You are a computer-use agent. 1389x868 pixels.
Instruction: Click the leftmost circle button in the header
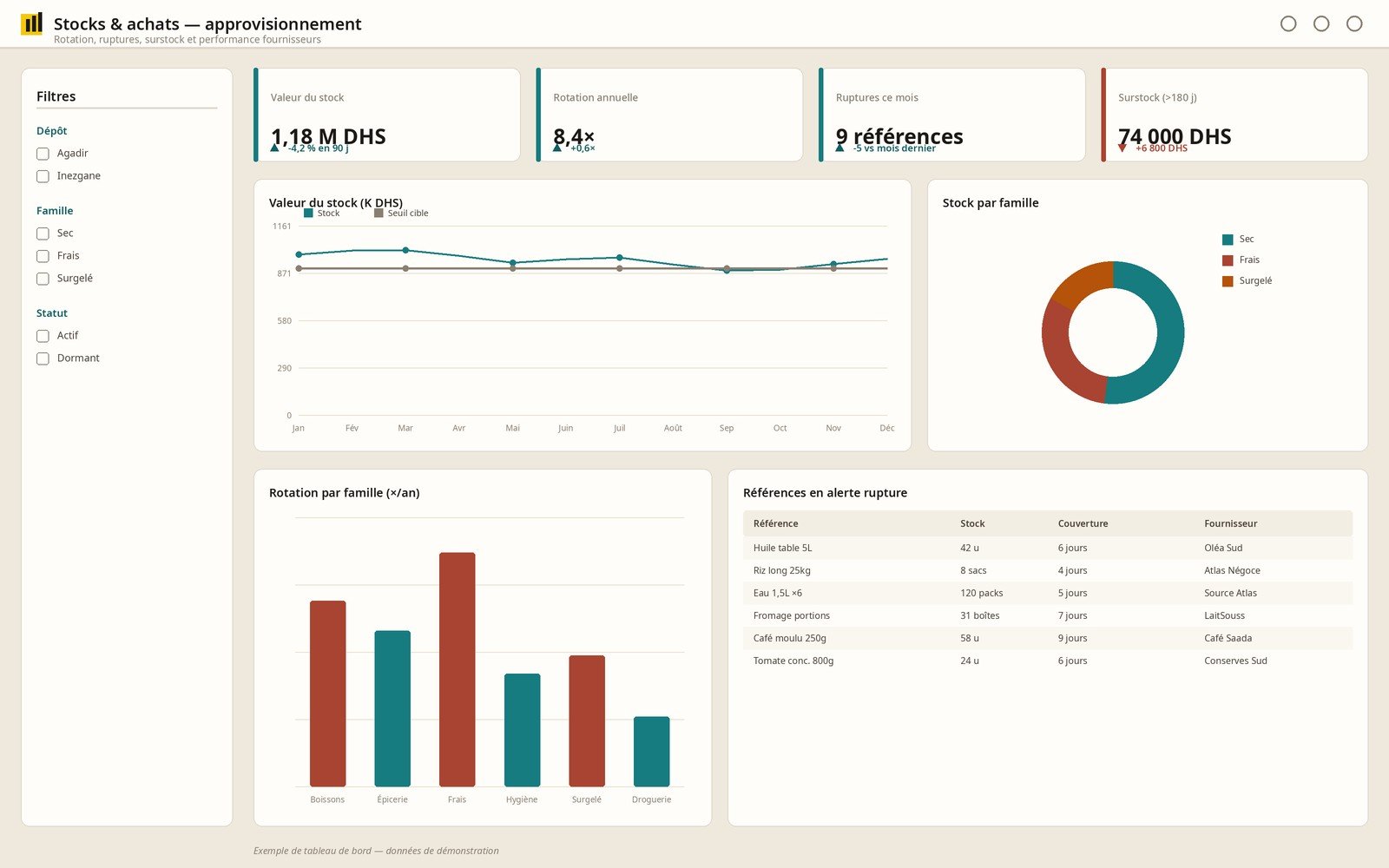[1288, 23]
